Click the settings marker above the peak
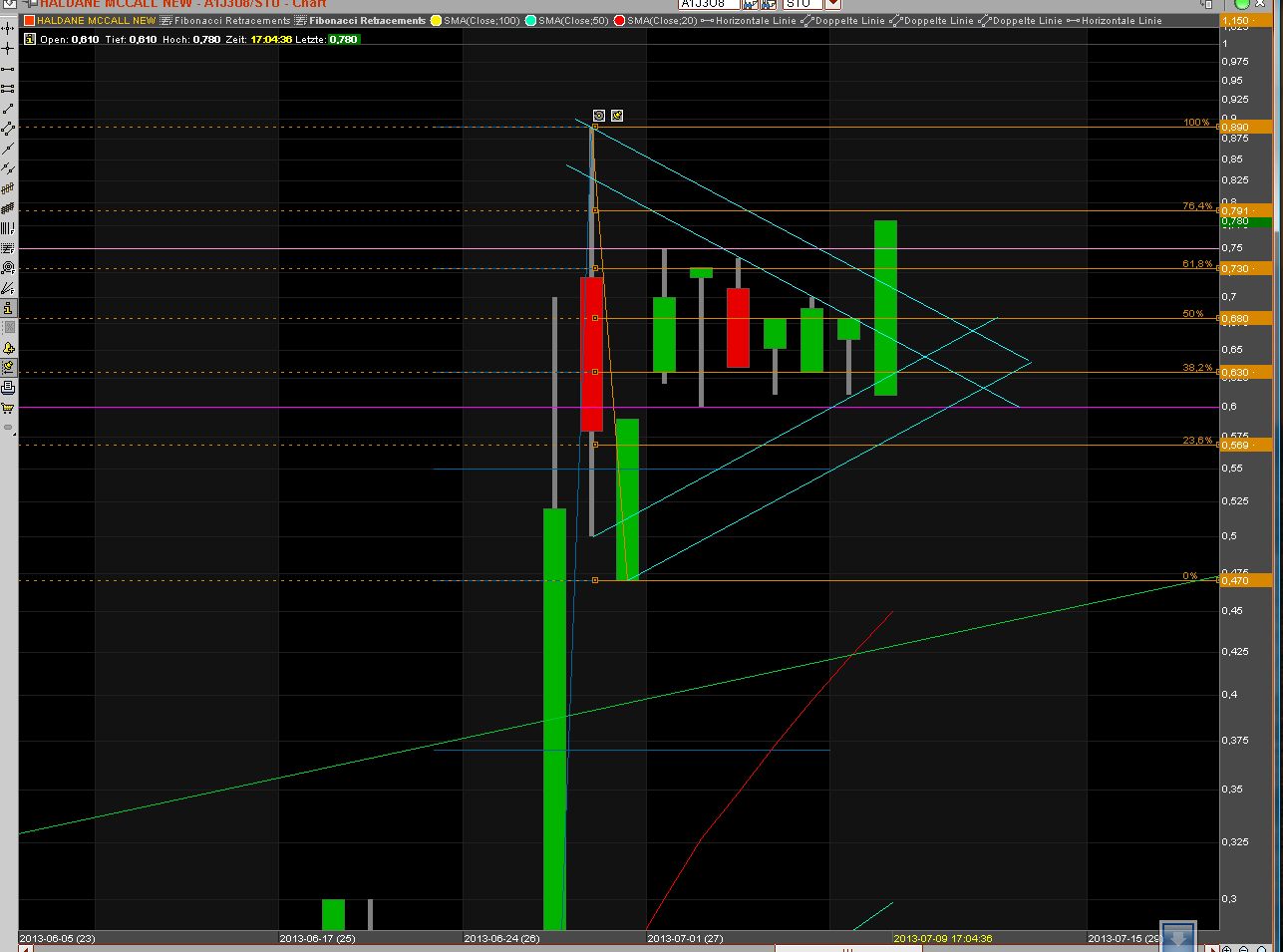This screenshot has width=1283, height=952. tap(598, 116)
